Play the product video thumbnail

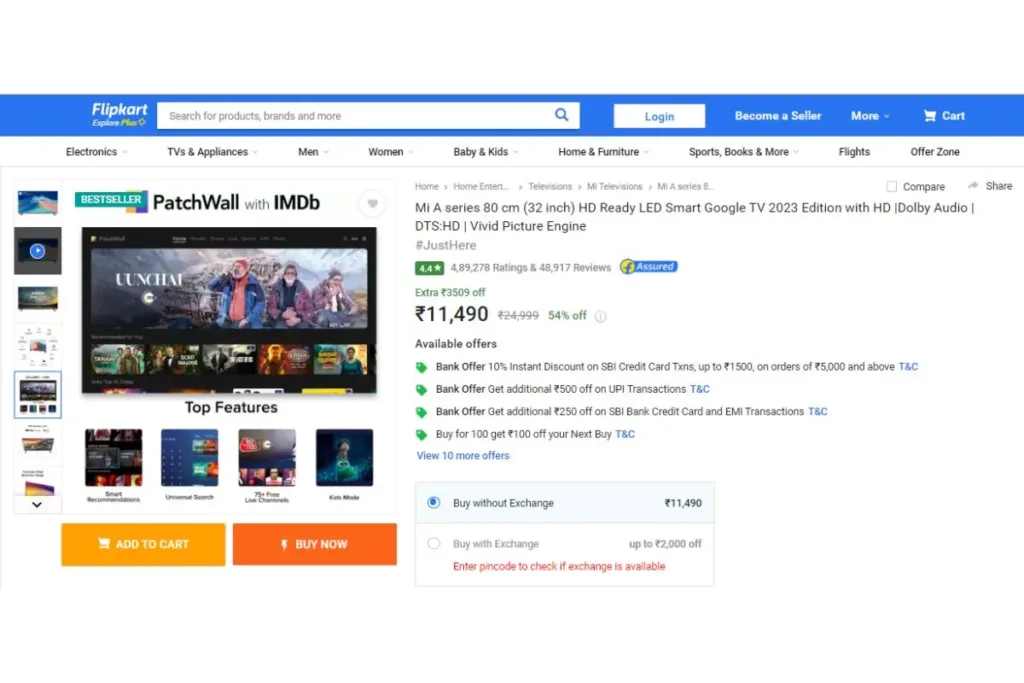pyautogui.click(x=38, y=251)
